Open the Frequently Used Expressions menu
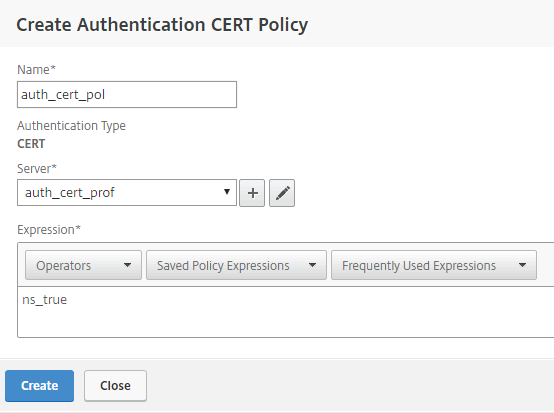This screenshot has height=413, width=554. point(434,265)
